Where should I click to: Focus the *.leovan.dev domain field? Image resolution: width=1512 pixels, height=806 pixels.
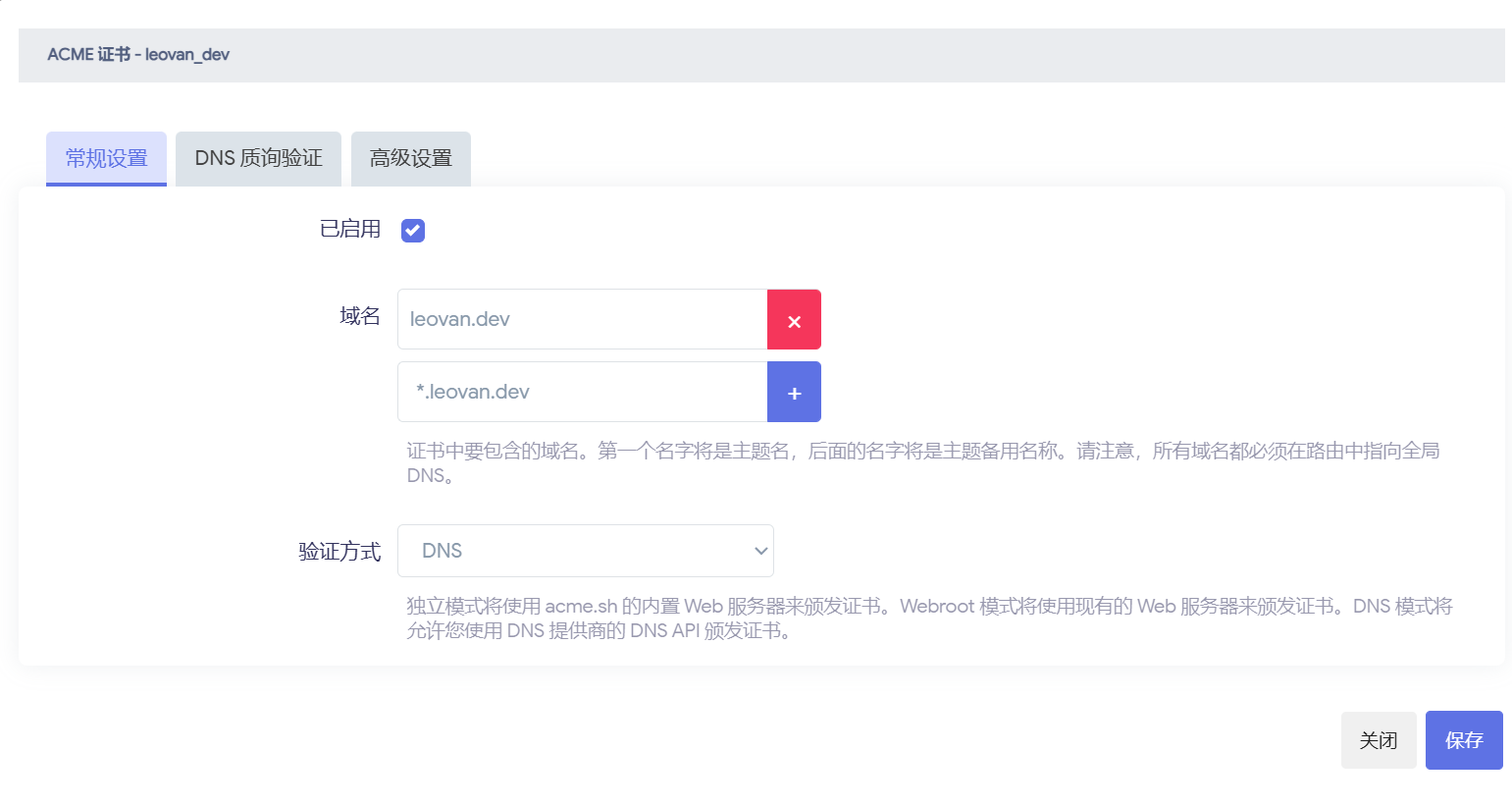(579, 392)
